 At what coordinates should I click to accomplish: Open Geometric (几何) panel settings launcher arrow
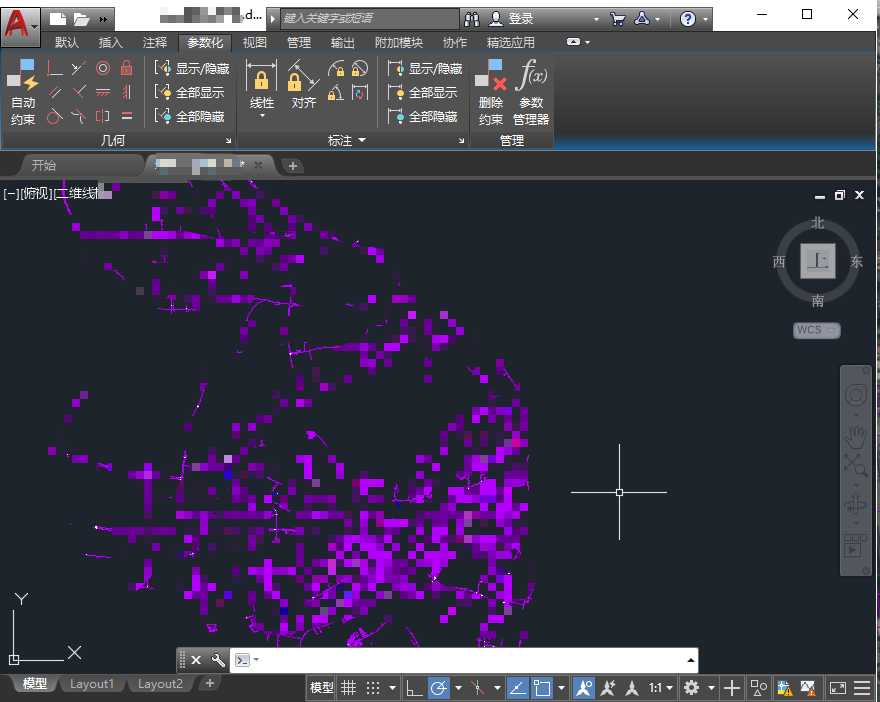point(228,140)
